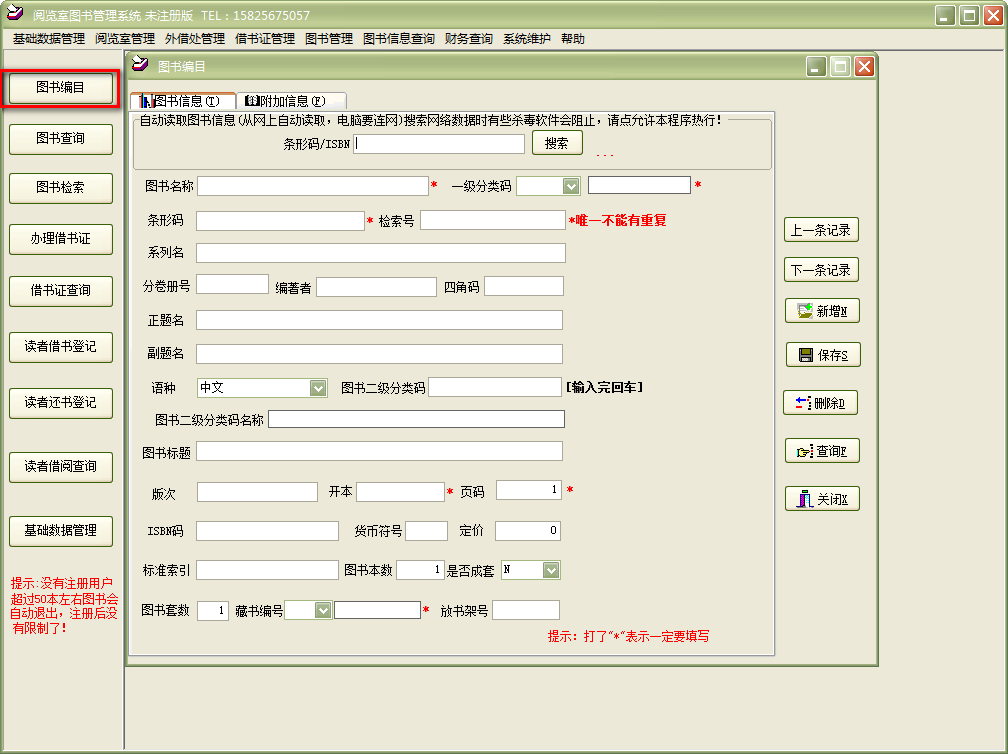Open the 借书证管理 menu
The width and height of the screenshot is (1008, 754).
tap(265, 39)
